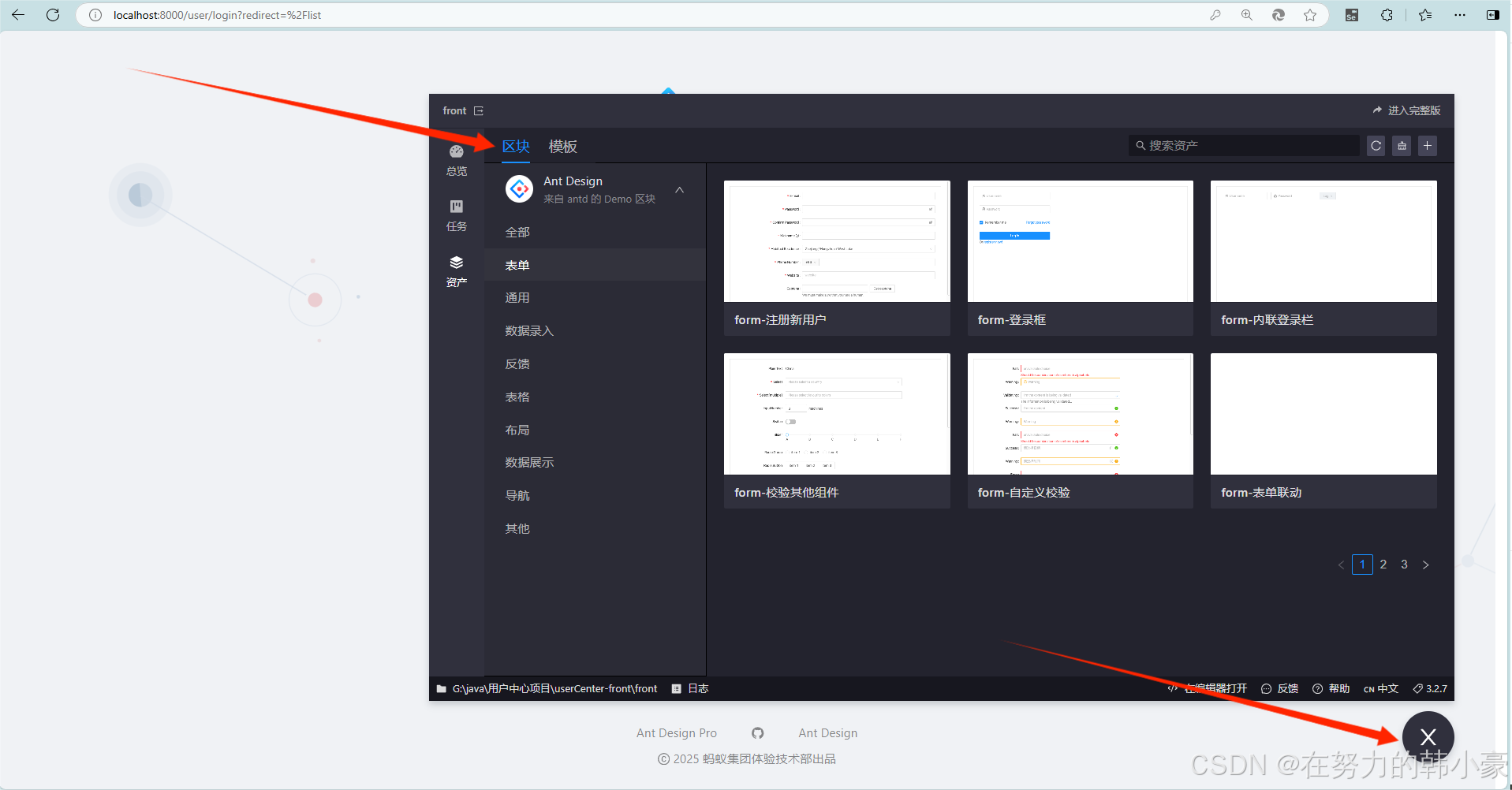Click the project switcher icon beside front
The image size is (1512, 790).
click(479, 110)
